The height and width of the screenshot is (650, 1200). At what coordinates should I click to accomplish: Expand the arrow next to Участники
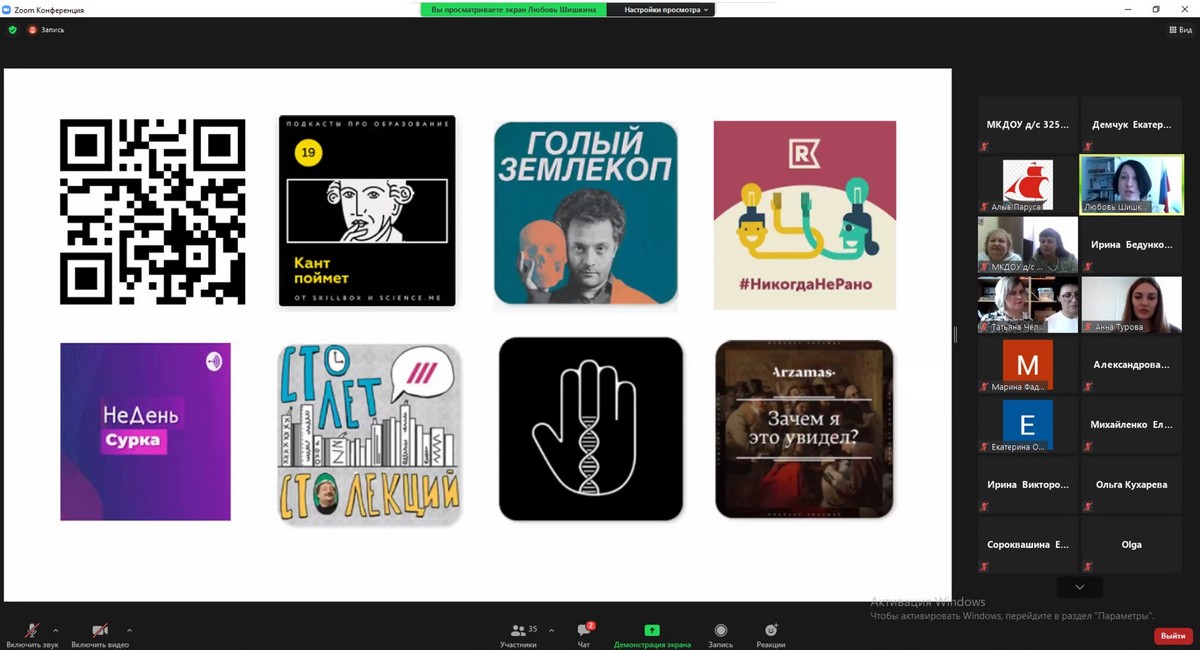click(551, 631)
